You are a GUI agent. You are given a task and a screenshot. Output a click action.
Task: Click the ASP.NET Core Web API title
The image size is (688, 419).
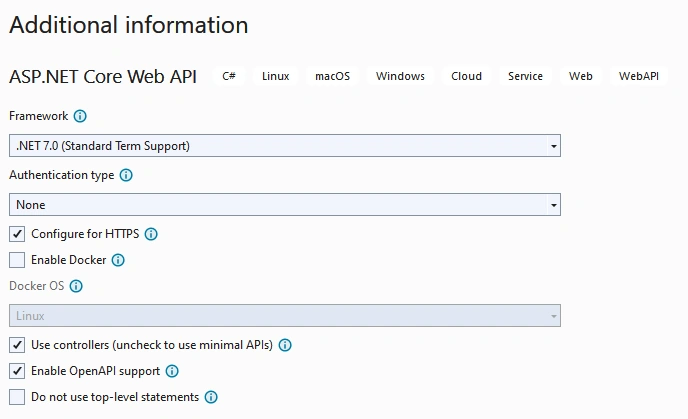point(103,77)
